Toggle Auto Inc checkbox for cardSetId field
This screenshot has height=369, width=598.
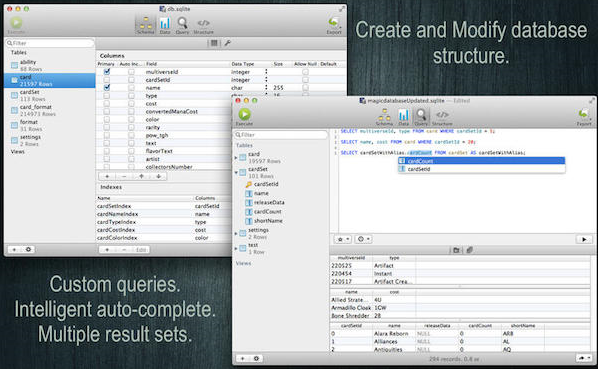pos(131,80)
